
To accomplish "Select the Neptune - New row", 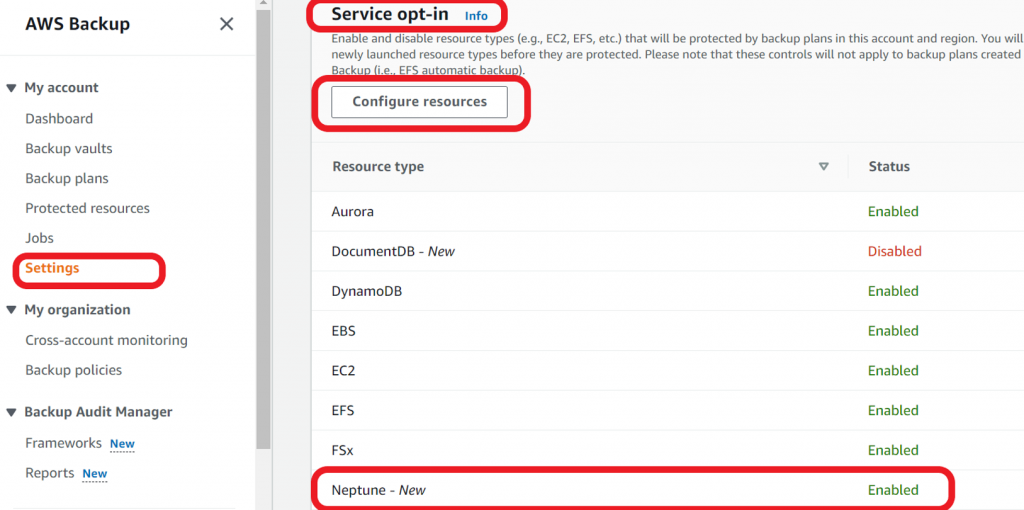I will (667, 490).
